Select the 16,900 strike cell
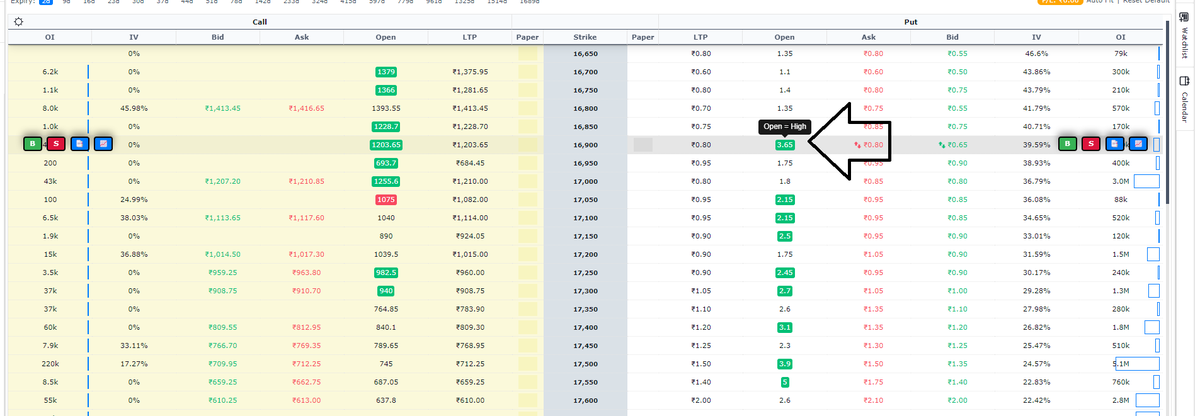 (585, 145)
